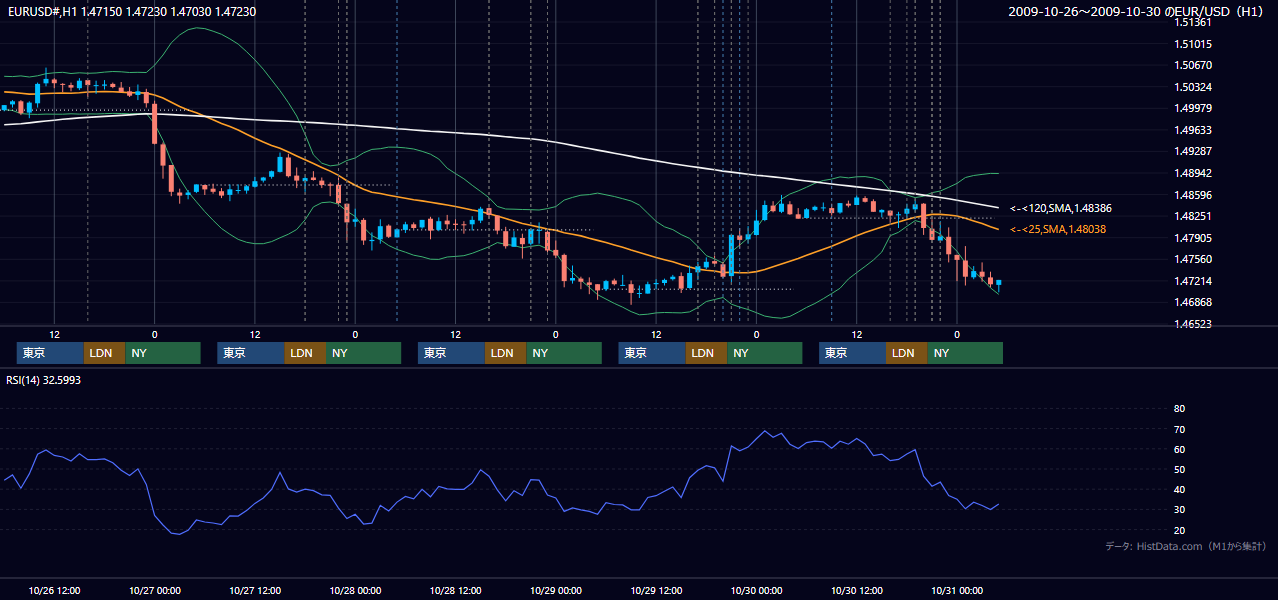Select the RSI(14) 32.5993 indicator label
The width and height of the screenshot is (1278, 600).
pyautogui.click(x=43, y=380)
